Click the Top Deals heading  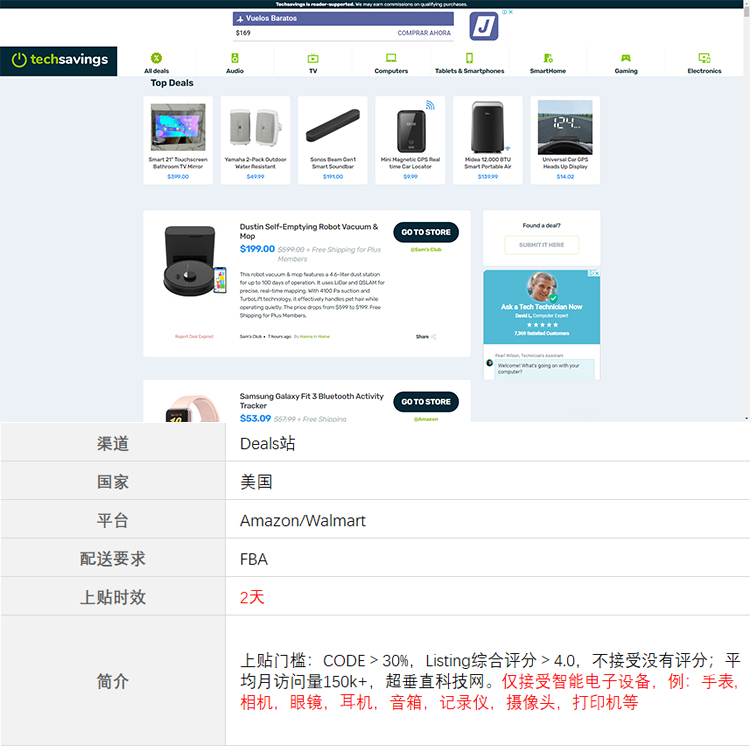[172, 83]
